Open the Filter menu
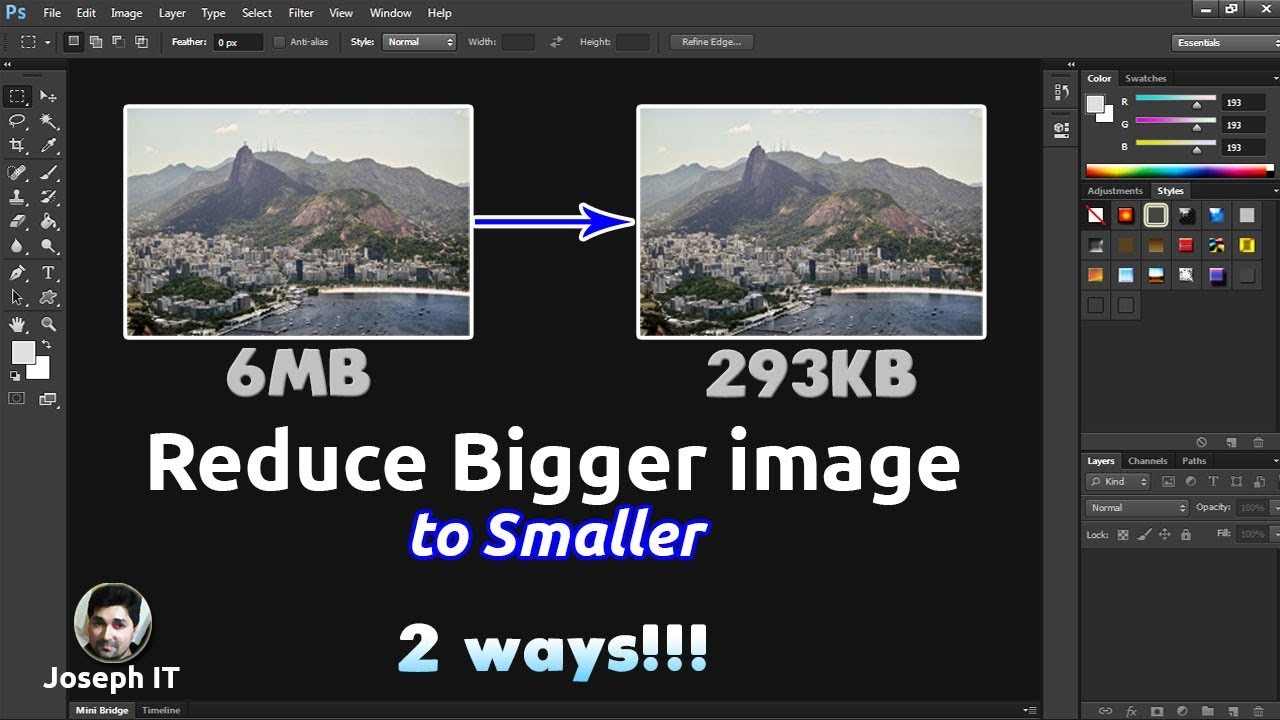Viewport: 1280px width, 720px height. coord(301,13)
